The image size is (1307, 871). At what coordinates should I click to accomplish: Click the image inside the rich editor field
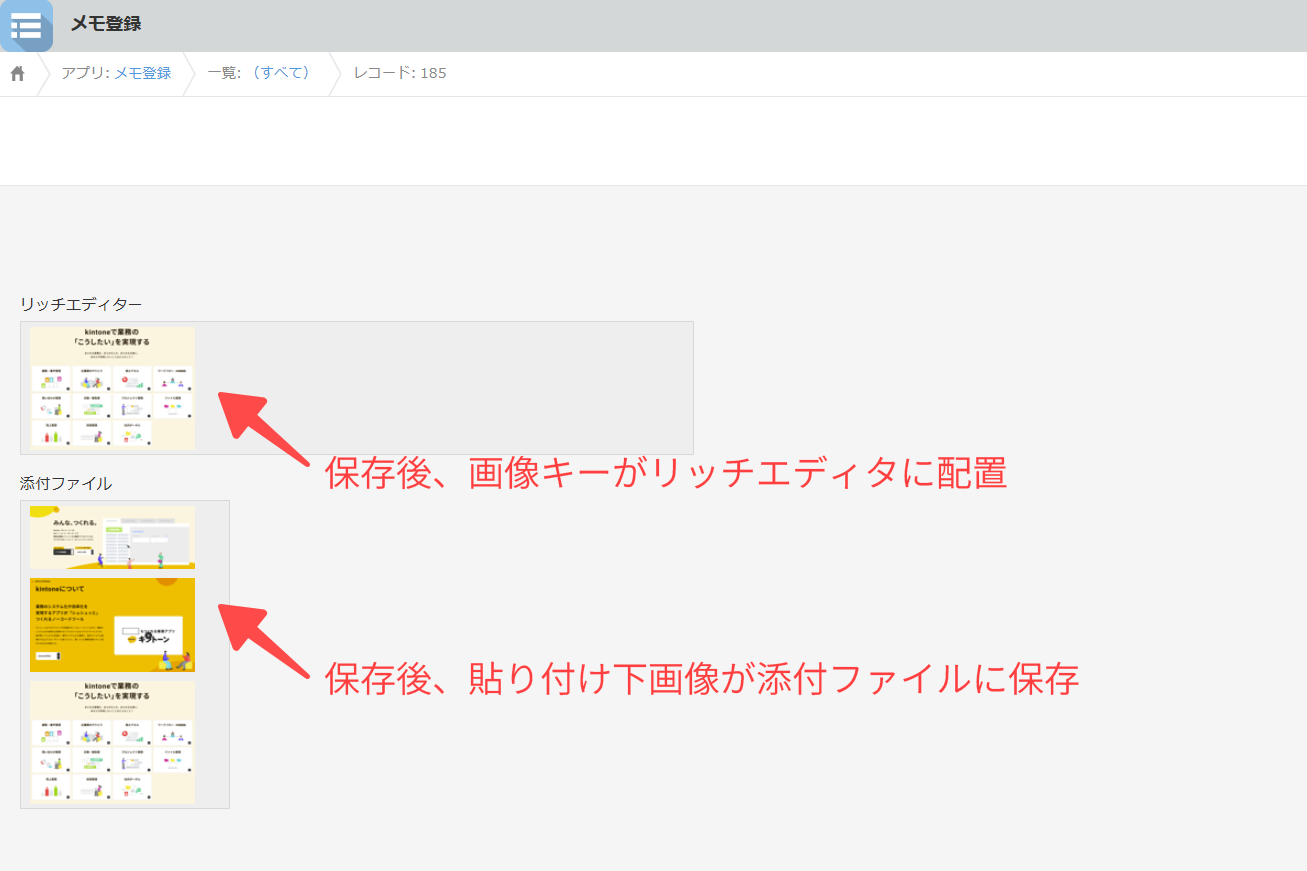click(112, 388)
